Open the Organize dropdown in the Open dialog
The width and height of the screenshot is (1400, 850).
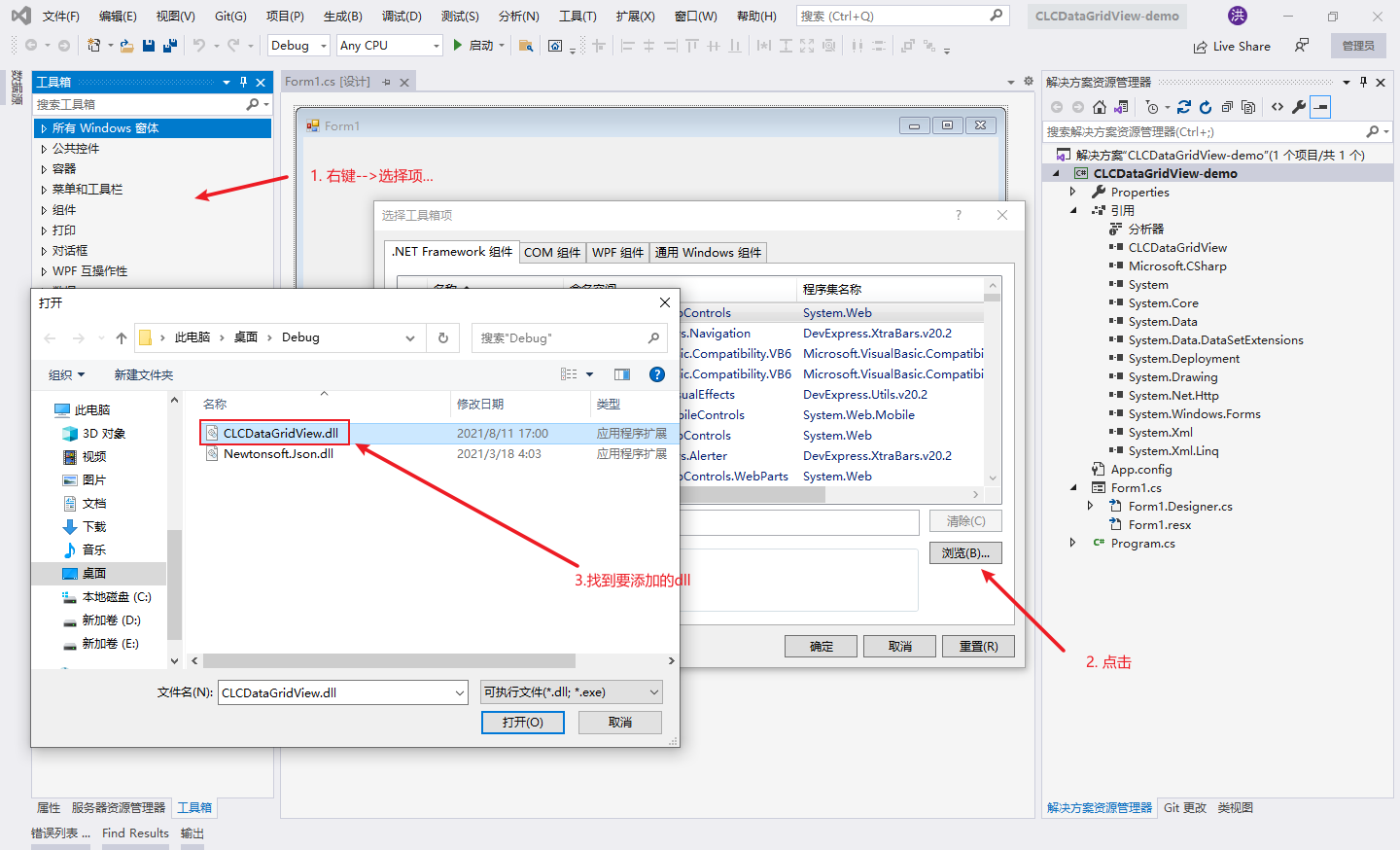67,375
